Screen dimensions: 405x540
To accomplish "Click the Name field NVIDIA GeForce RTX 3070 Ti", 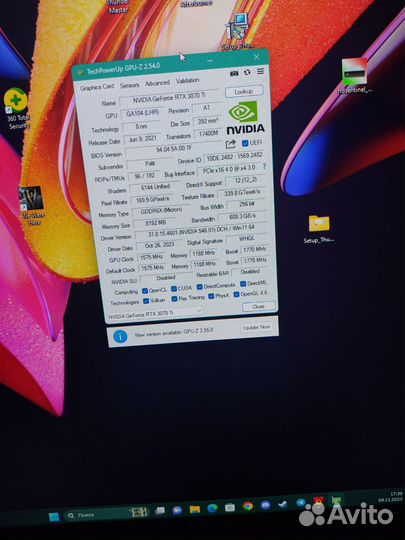I will pyautogui.click(x=169, y=98).
